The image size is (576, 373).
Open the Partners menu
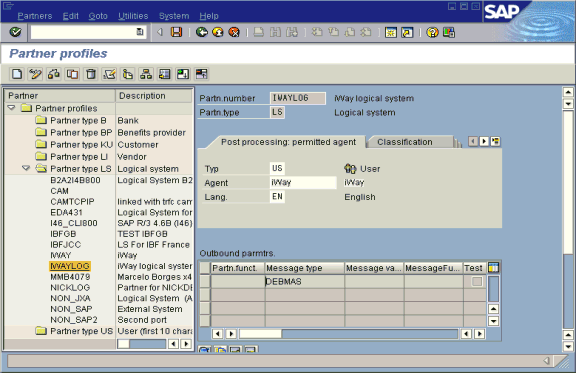pyautogui.click(x=35, y=16)
